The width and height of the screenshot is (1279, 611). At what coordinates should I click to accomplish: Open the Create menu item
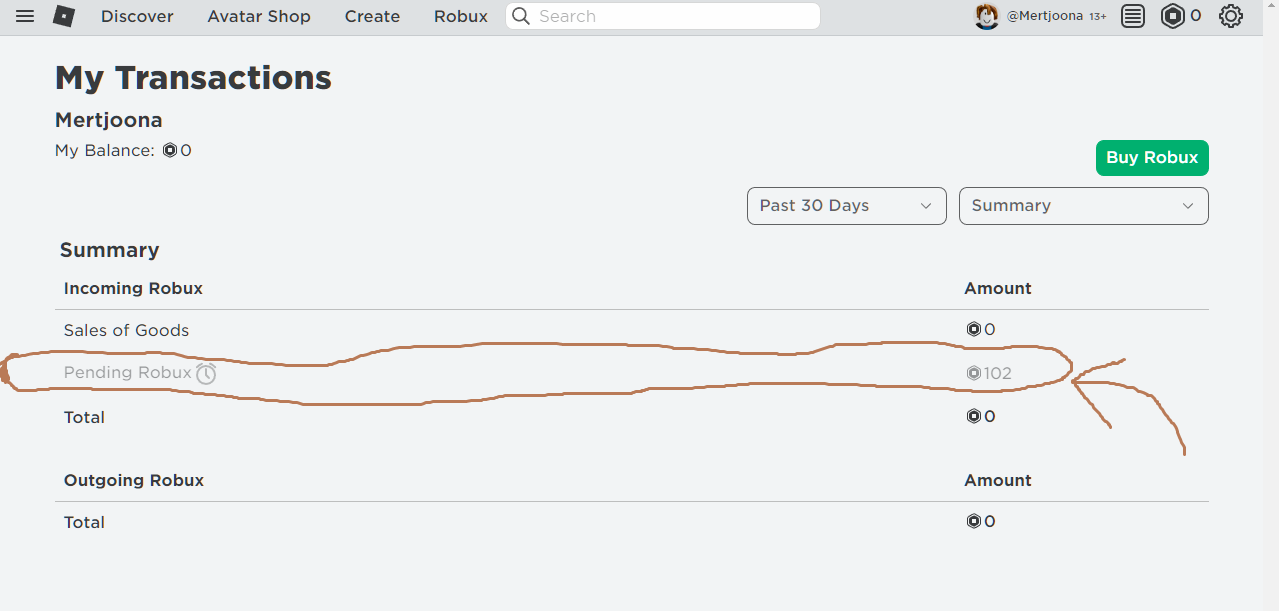[x=372, y=16]
